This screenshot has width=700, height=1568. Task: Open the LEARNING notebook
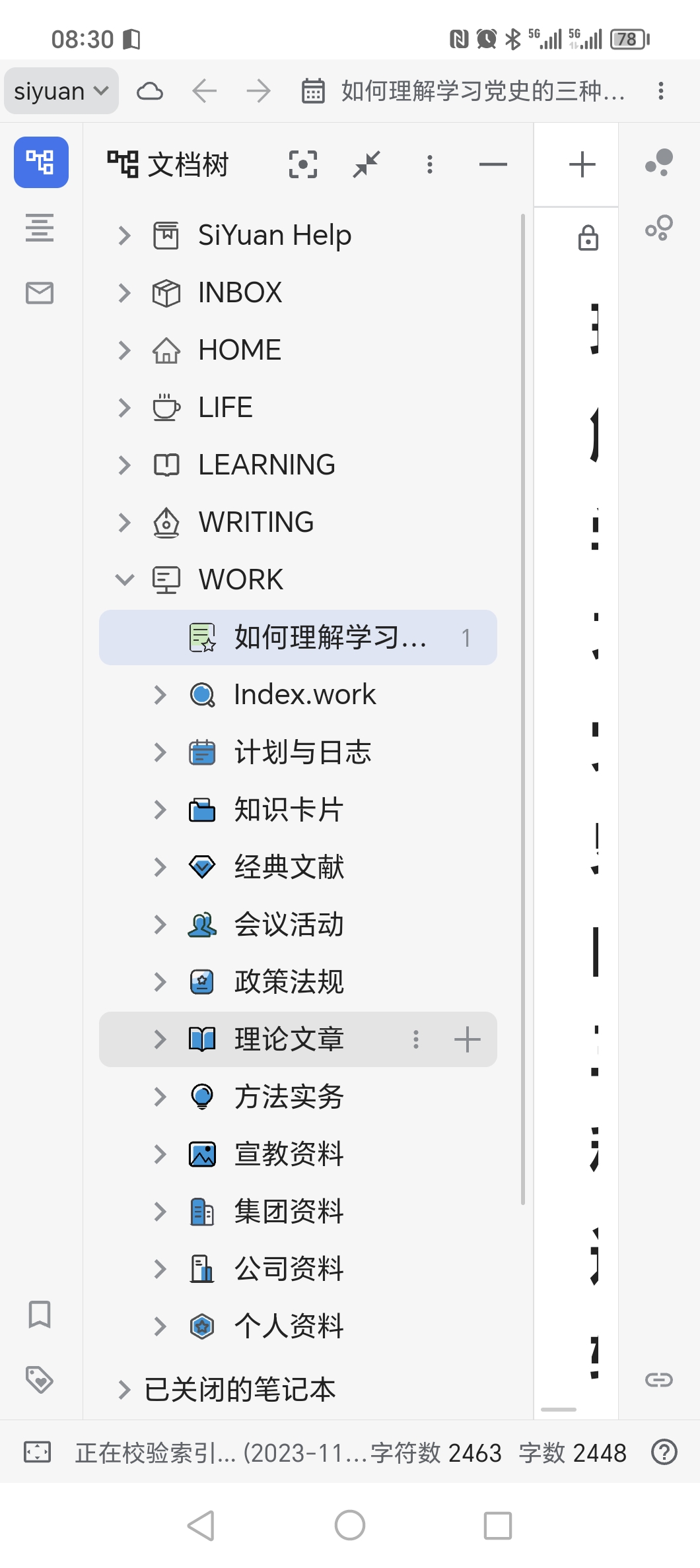[x=266, y=465]
